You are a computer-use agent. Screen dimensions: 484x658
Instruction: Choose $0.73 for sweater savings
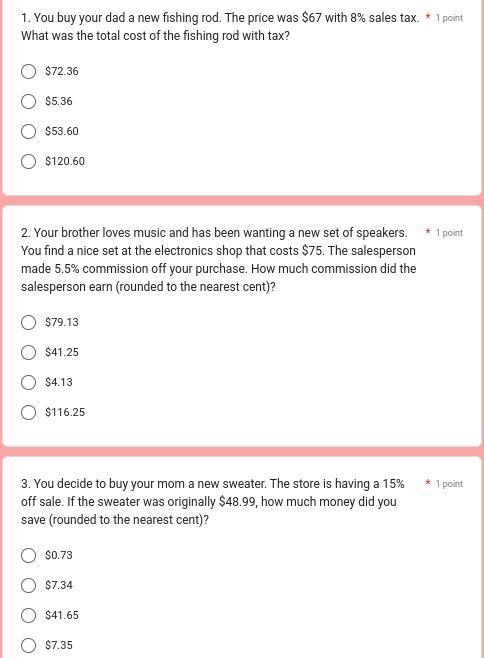point(28,555)
